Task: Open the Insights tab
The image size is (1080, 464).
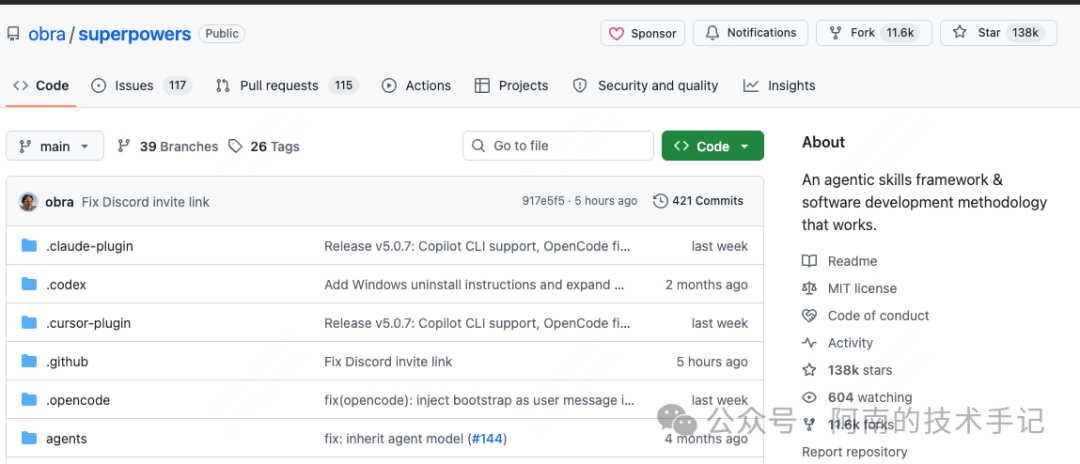Action: coord(779,85)
